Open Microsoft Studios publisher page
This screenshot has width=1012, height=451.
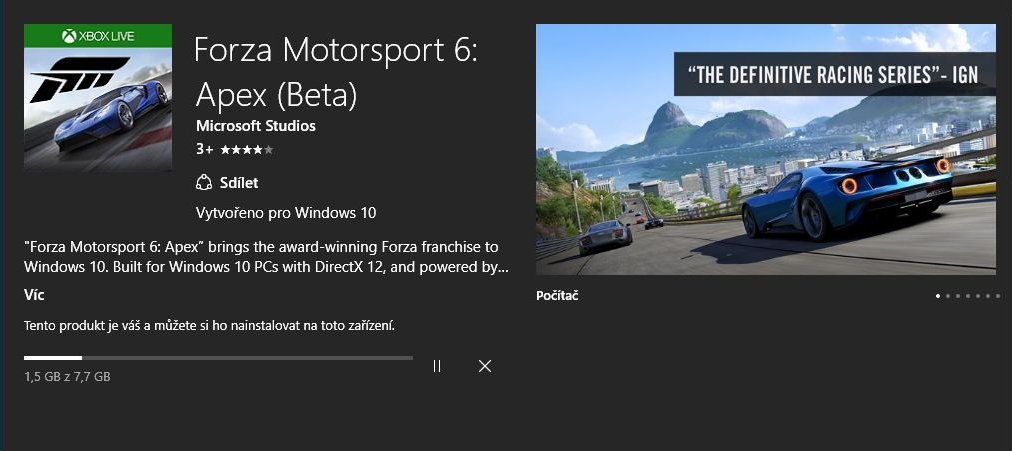coord(256,126)
